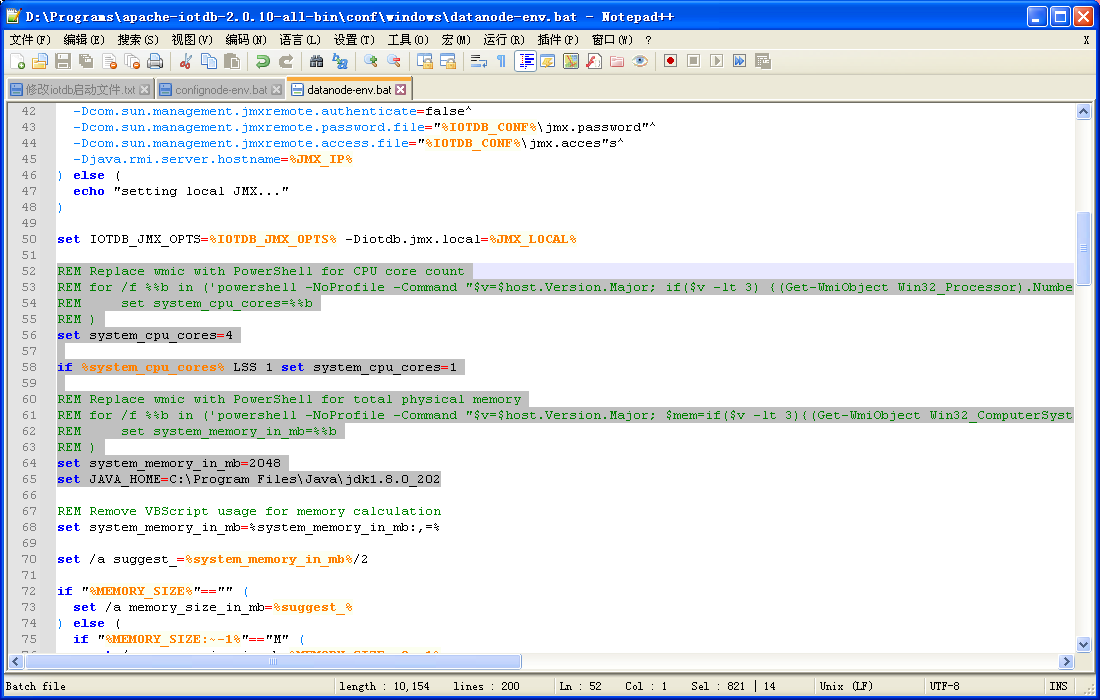Click horizontal scrollbar left arrow
Viewport: 1100px width, 700px height.
(x=15, y=661)
